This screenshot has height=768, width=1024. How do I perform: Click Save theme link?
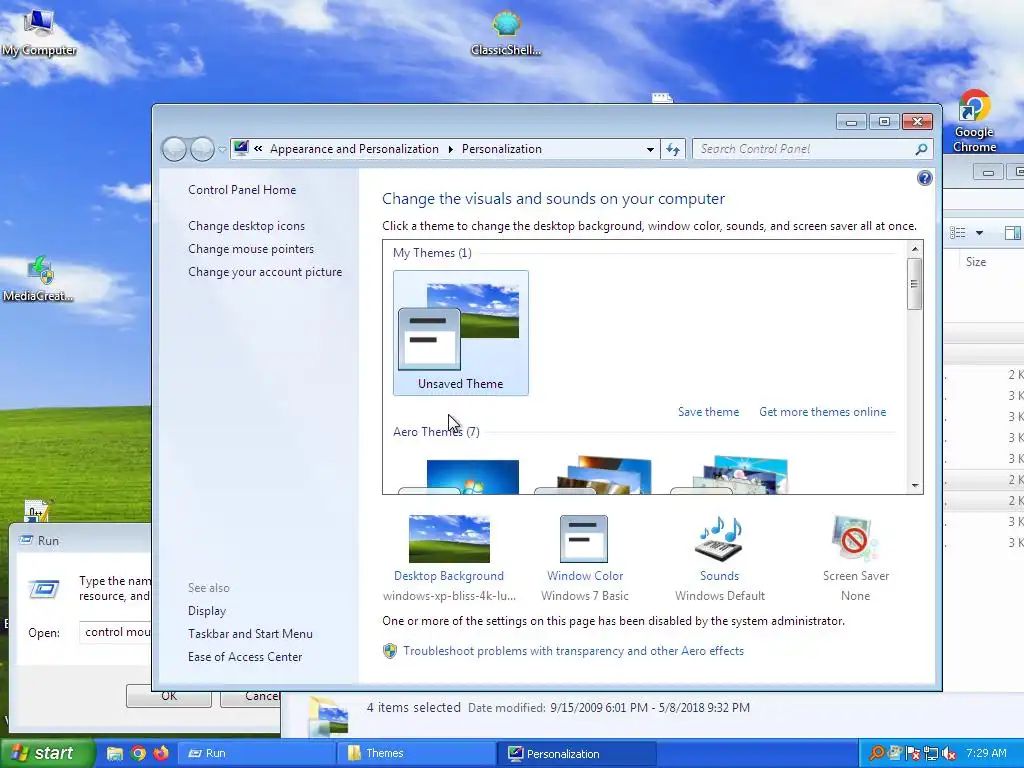(x=708, y=411)
